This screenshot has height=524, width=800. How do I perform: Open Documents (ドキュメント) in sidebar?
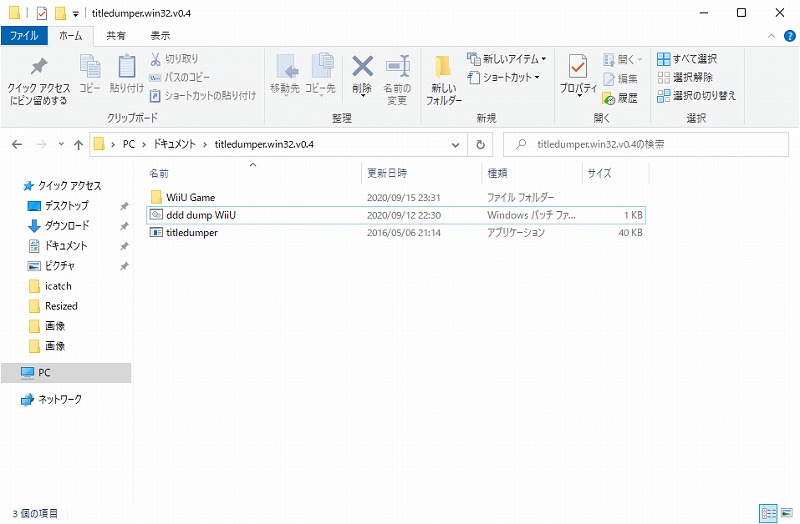[x=57, y=246]
